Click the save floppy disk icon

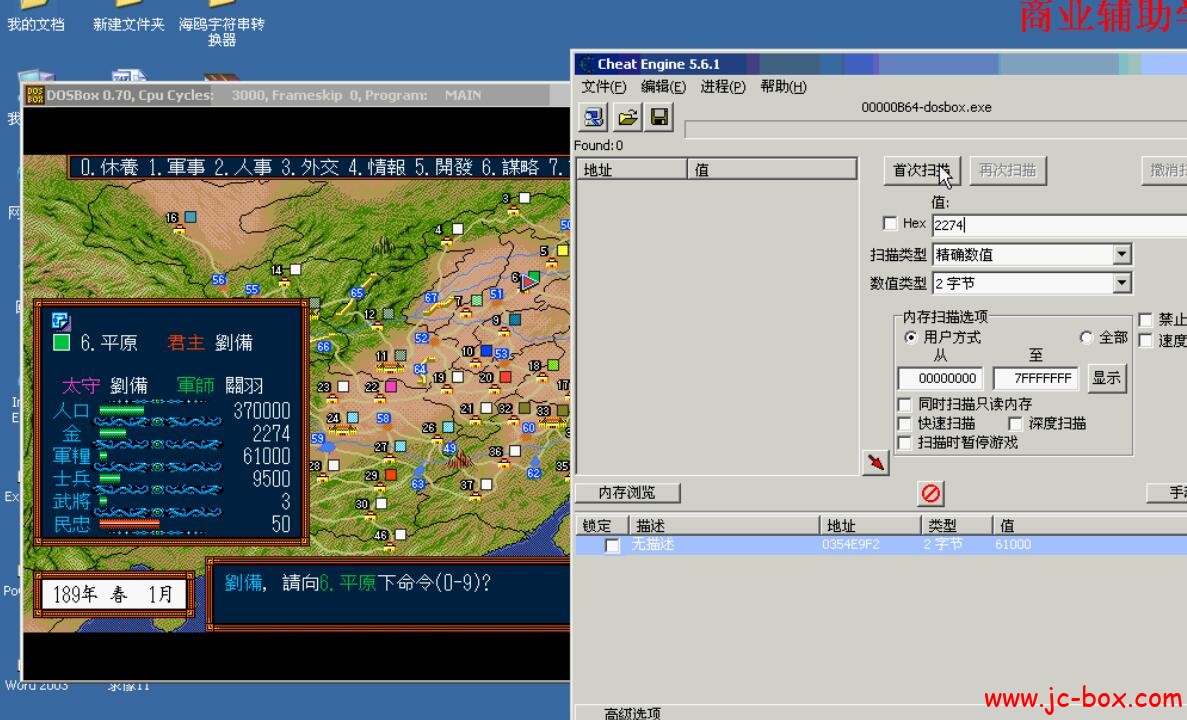(x=659, y=118)
